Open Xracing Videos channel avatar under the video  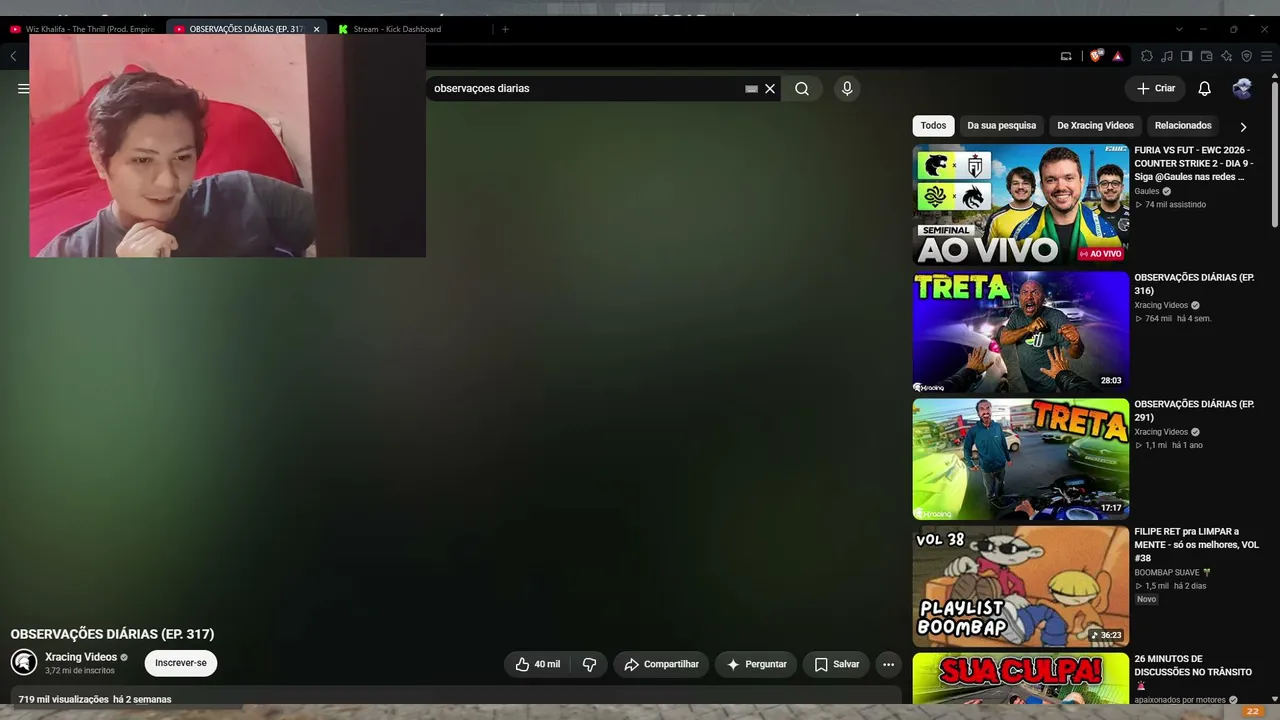(24, 662)
